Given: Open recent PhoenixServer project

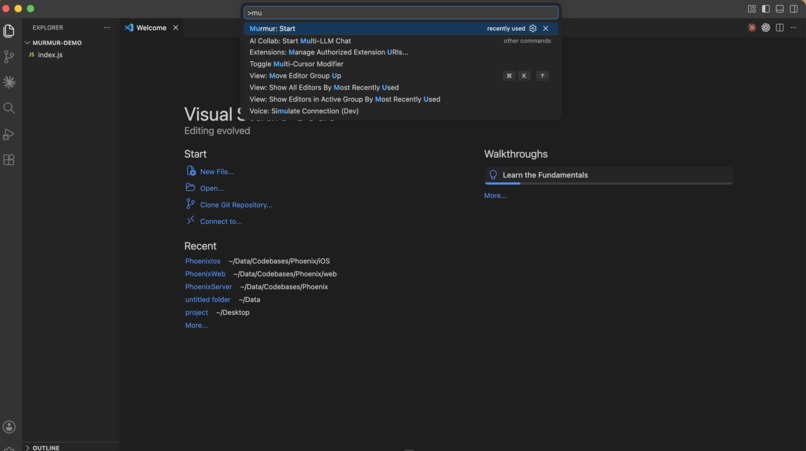Looking at the screenshot, I should pyautogui.click(x=208, y=287).
